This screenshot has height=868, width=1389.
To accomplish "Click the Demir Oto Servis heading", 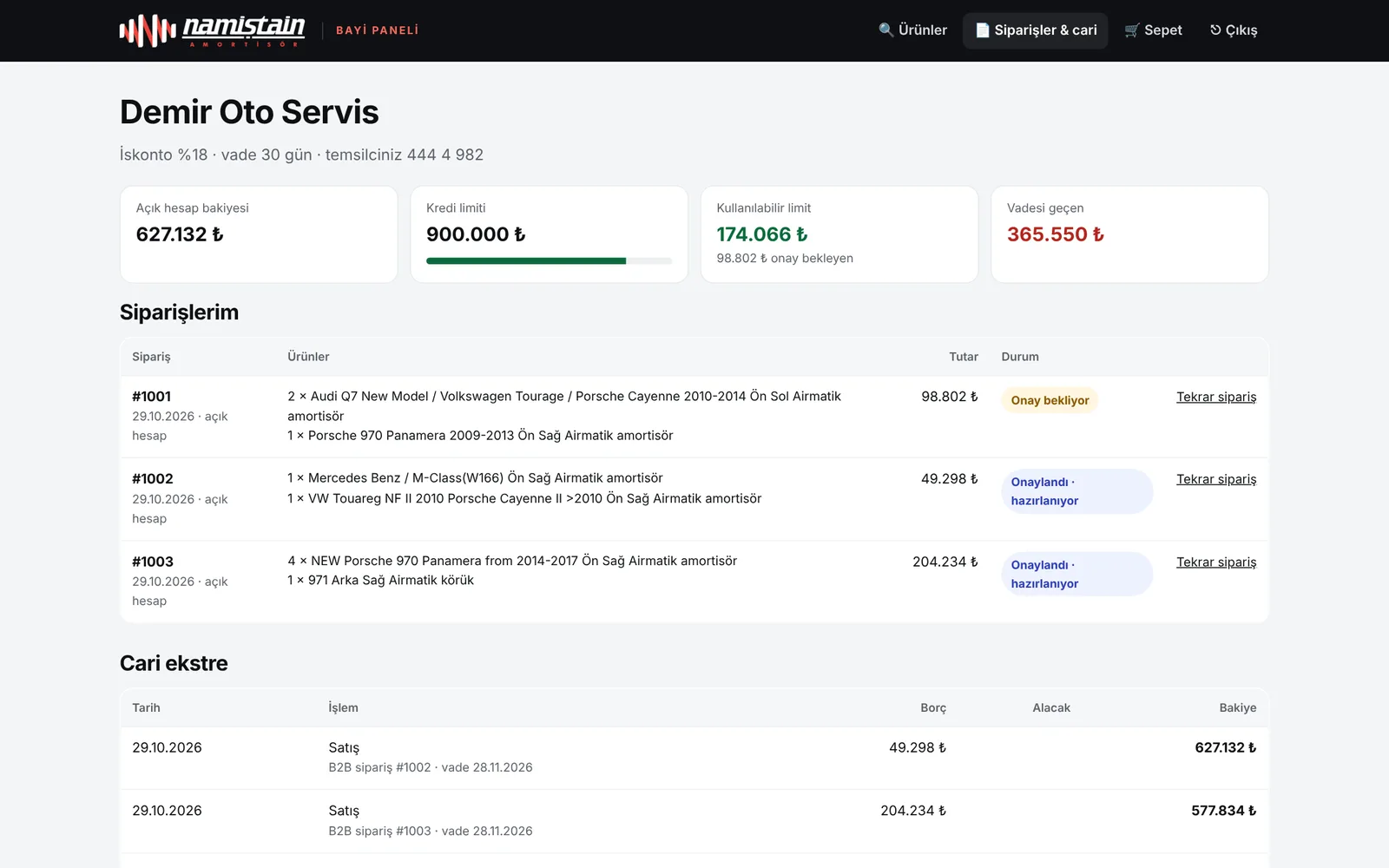I will tap(249, 112).
